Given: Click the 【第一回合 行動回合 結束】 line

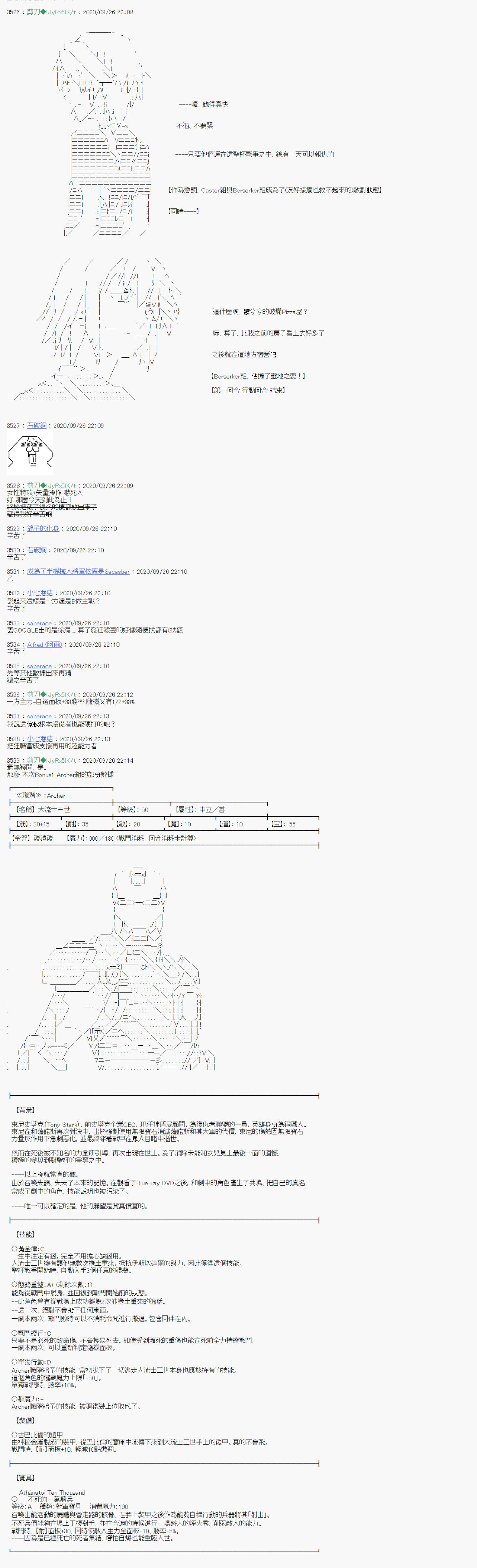Looking at the screenshot, I should tap(248, 390).
